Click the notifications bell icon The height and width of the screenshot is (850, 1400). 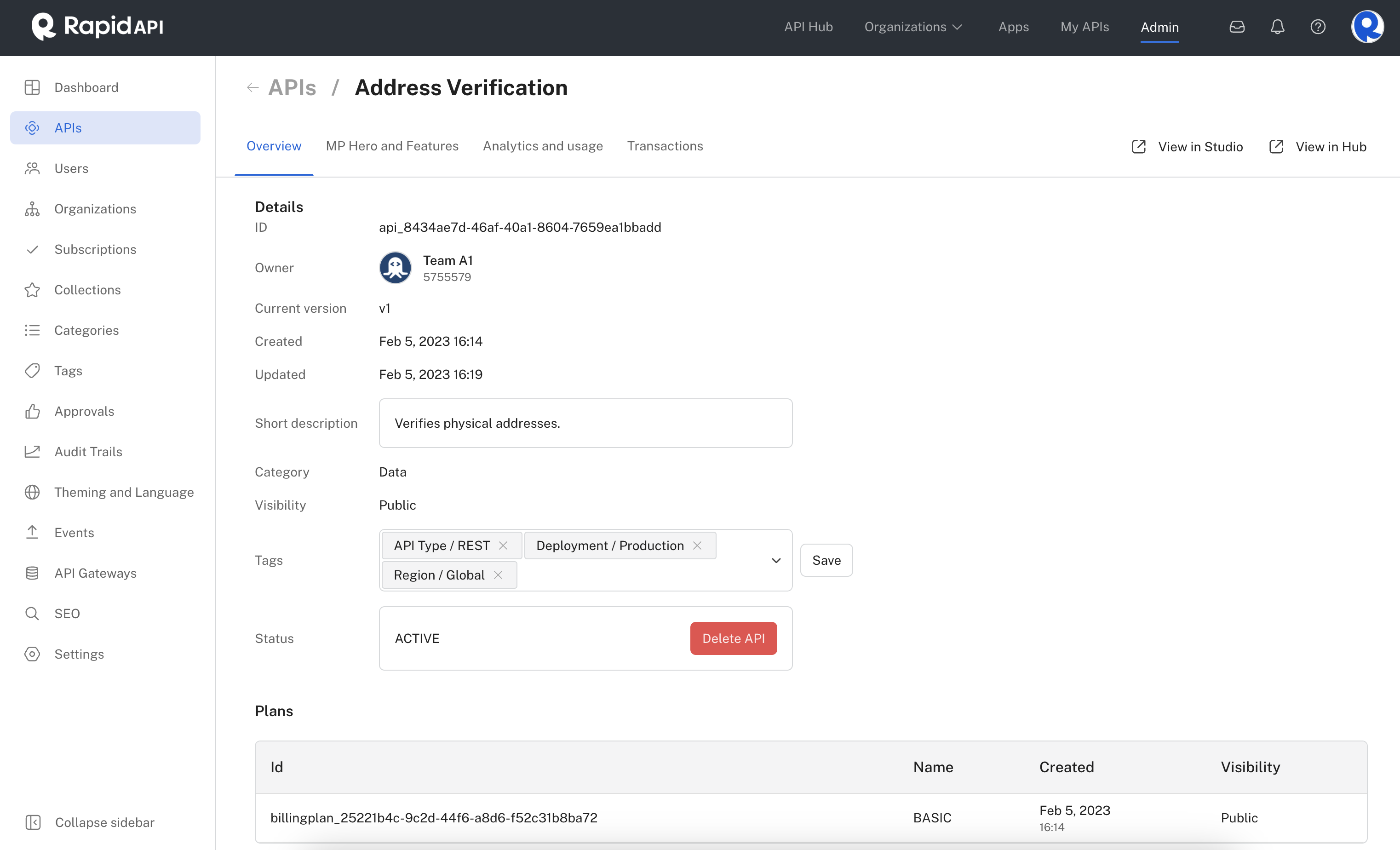coord(1277,27)
